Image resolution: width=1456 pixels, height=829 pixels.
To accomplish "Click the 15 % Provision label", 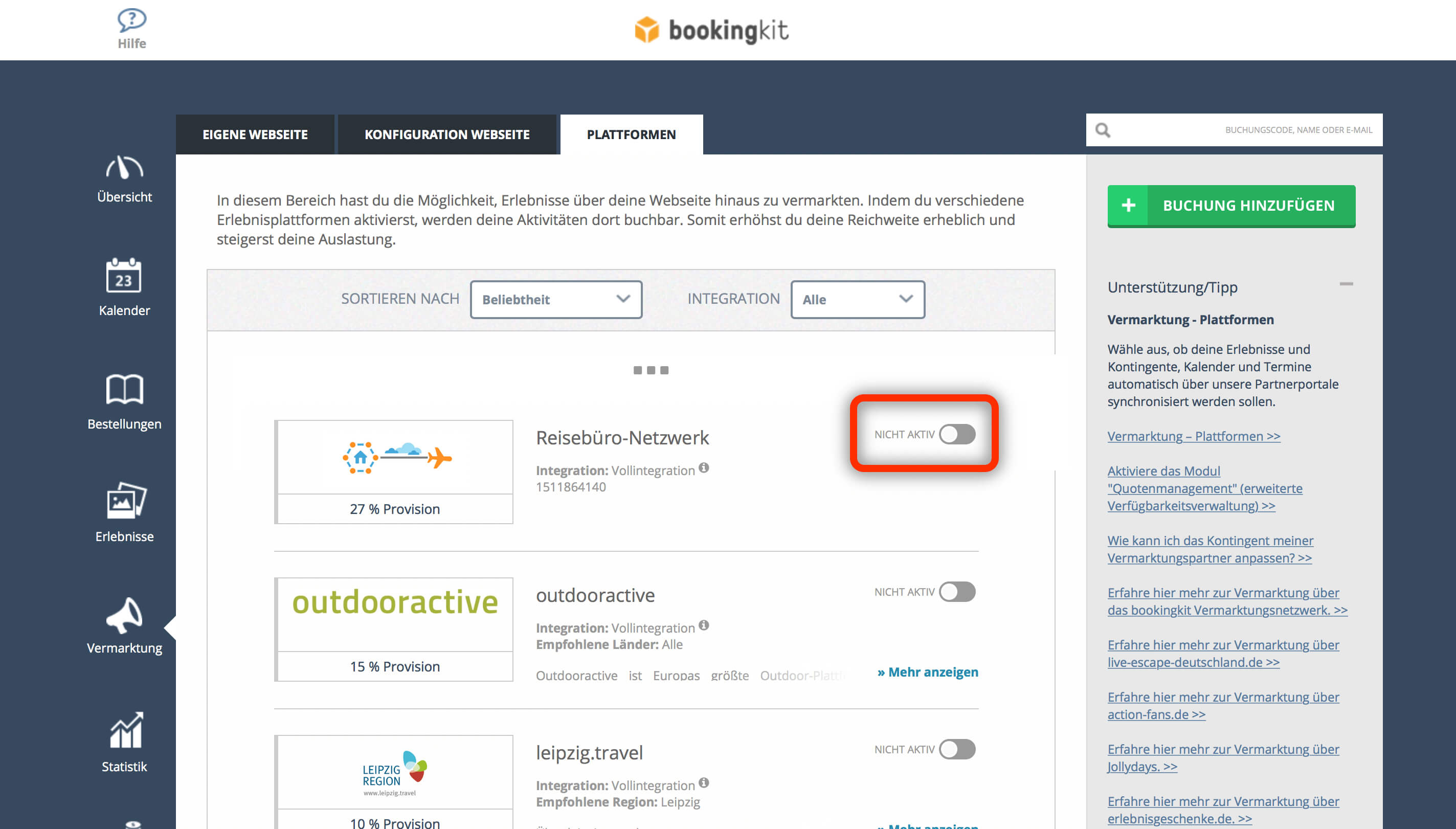I will click(395, 667).
